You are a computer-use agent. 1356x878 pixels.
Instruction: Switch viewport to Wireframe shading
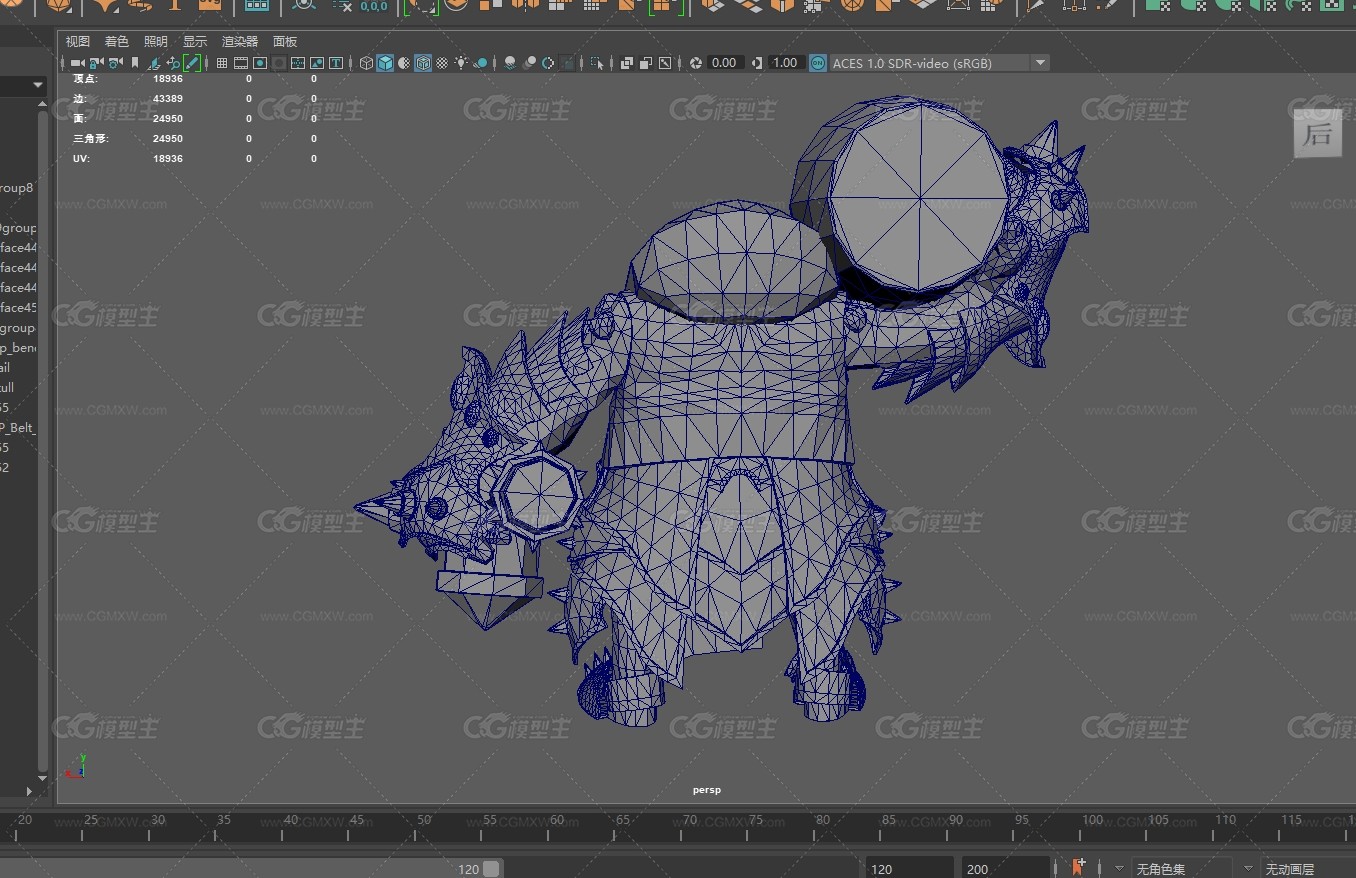point(367,63)
